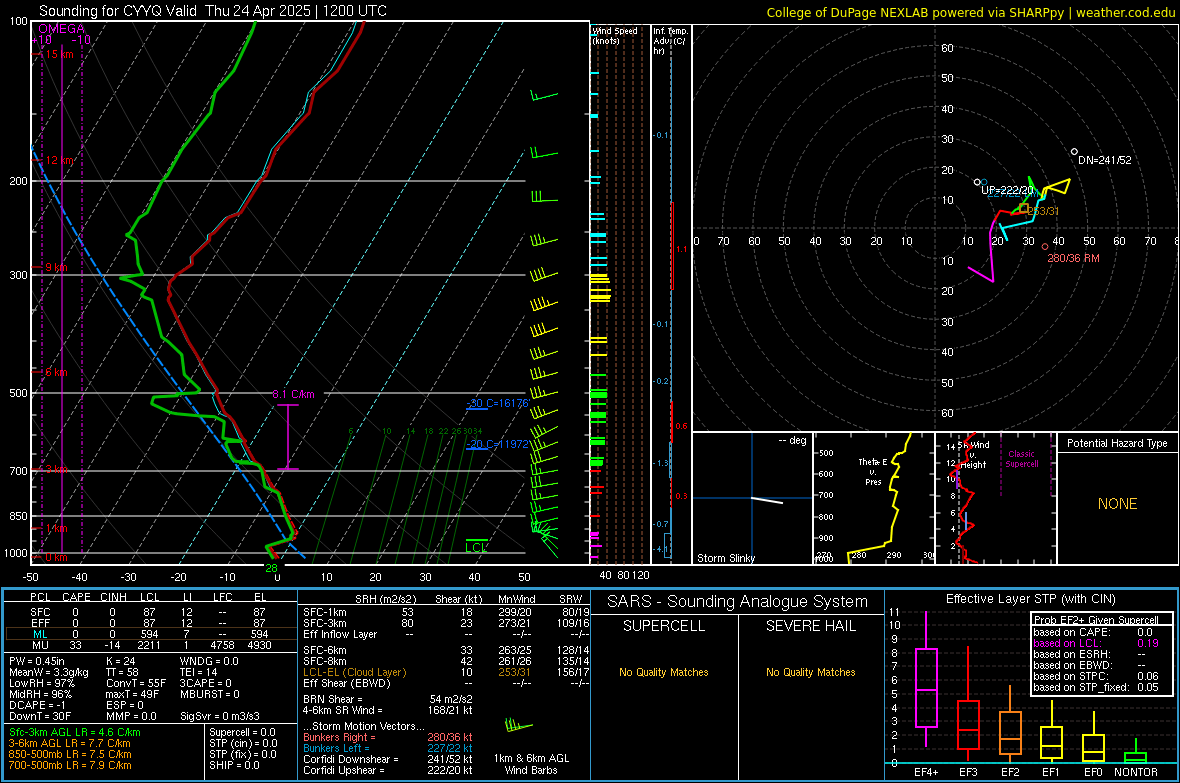
Task: Click the magenta 'Classic Supercell' label
Action: point(1022,459)
